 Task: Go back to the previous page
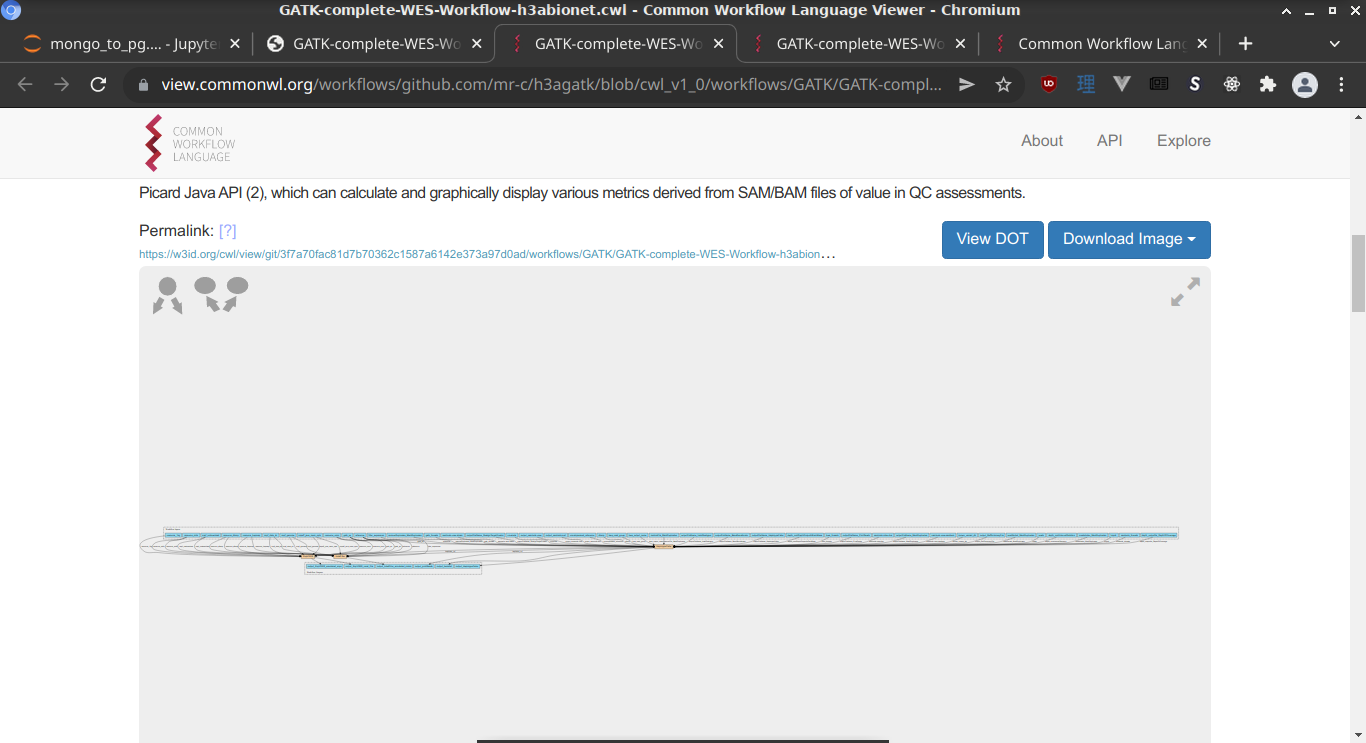click(26, 85)
